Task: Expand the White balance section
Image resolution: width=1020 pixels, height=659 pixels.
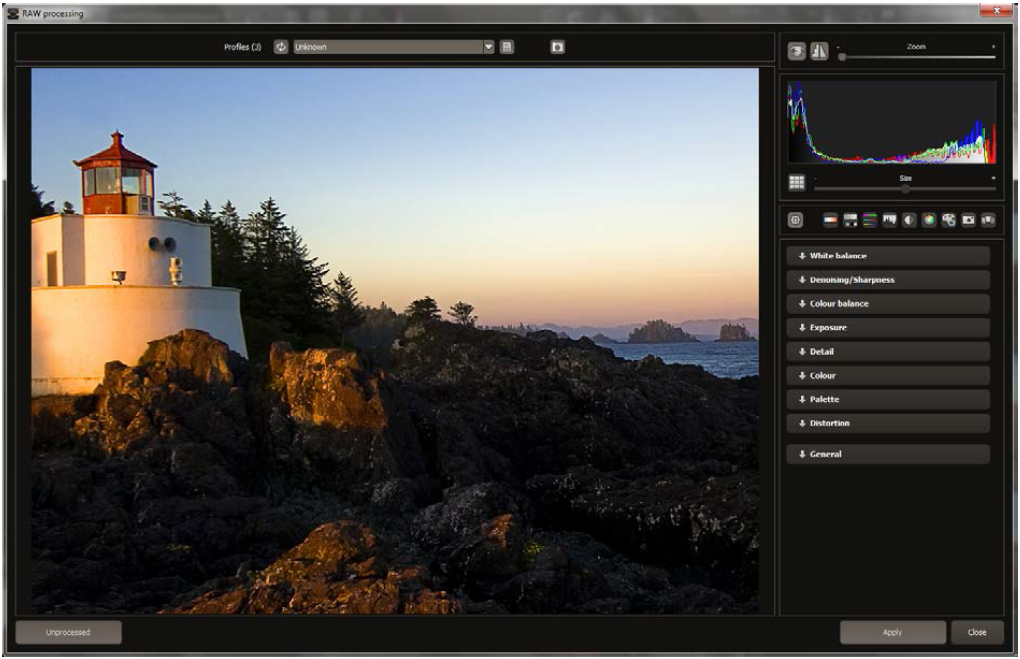Action: [x=888, y=256]
